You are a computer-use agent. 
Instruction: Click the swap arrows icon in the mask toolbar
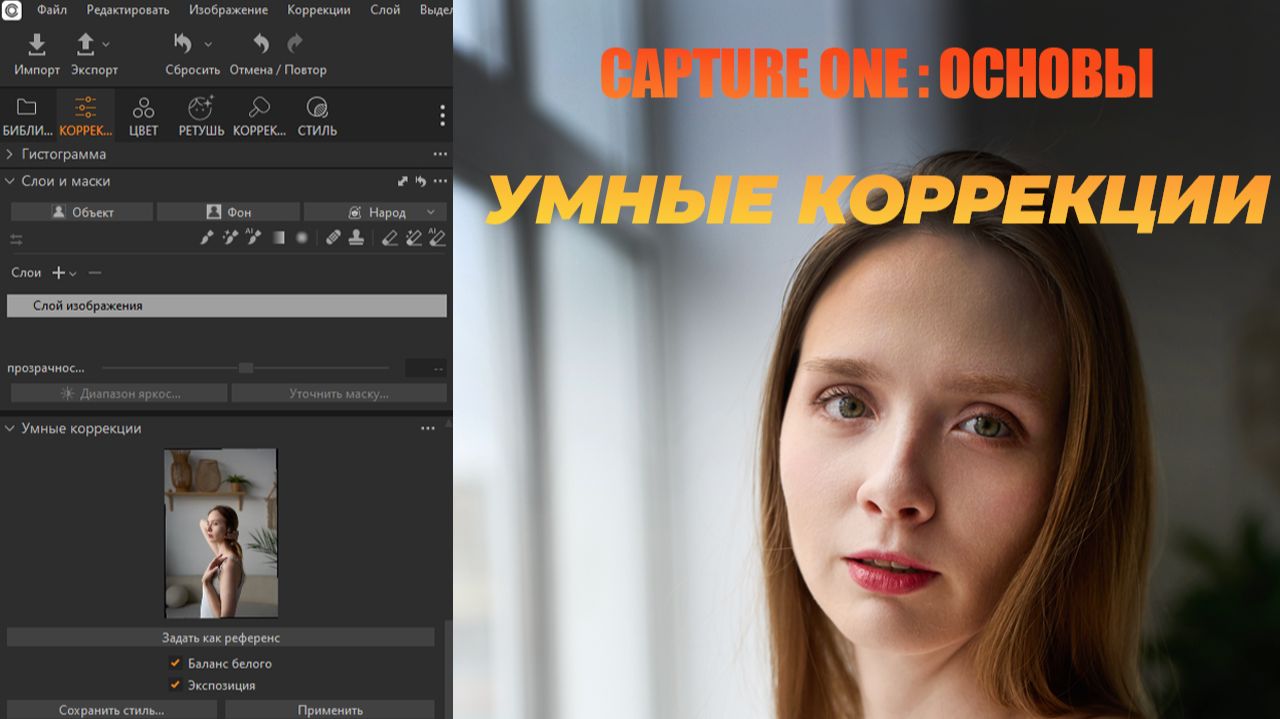[16, 239]
